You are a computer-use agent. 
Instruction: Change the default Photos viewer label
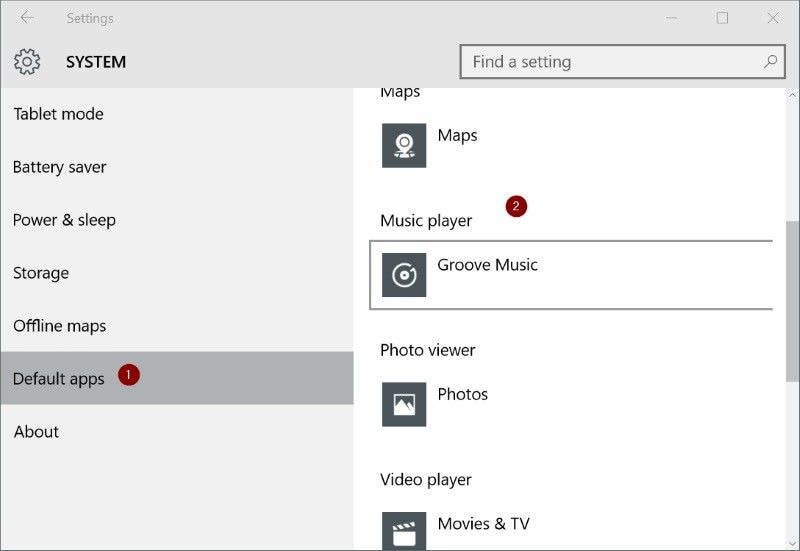pos(463,394)
